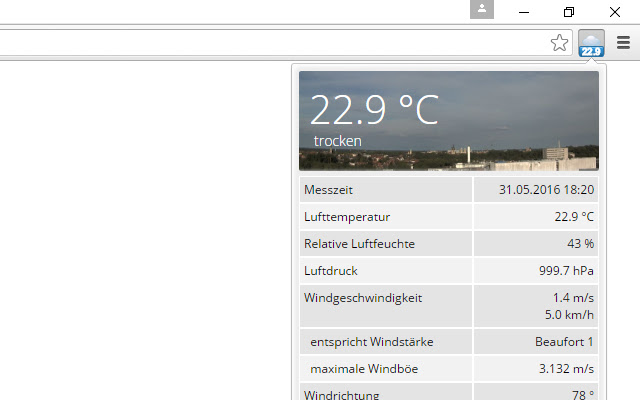This screenshot has height=400, width=640.
Task: Select the 'Lufttemperatur' row label
Action: click(x=347, y=217)
